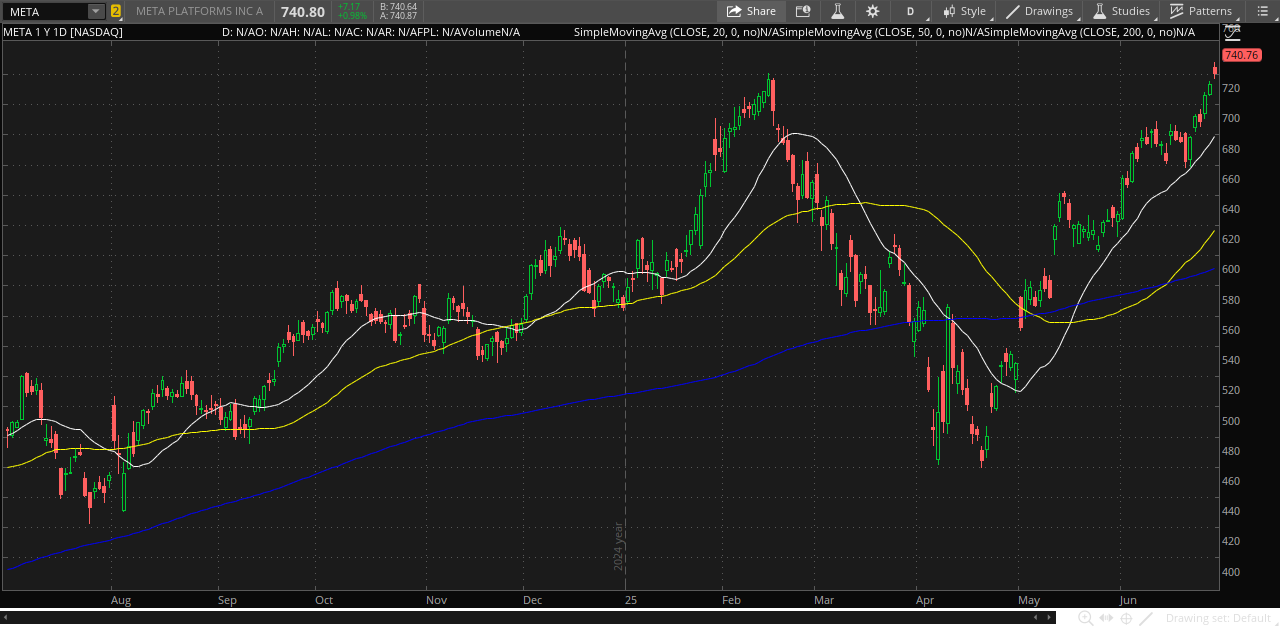Click the scrollbar left arrow at bottom left
The width and height of the screenshot is (1280, 628).
point(5,618)
